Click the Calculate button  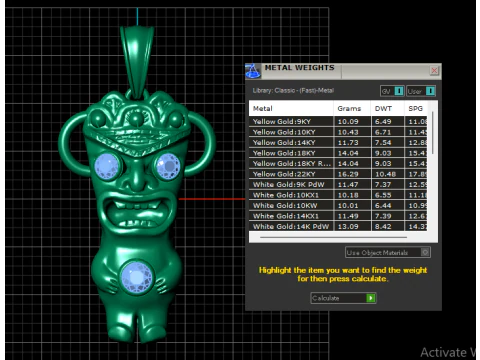343,298
